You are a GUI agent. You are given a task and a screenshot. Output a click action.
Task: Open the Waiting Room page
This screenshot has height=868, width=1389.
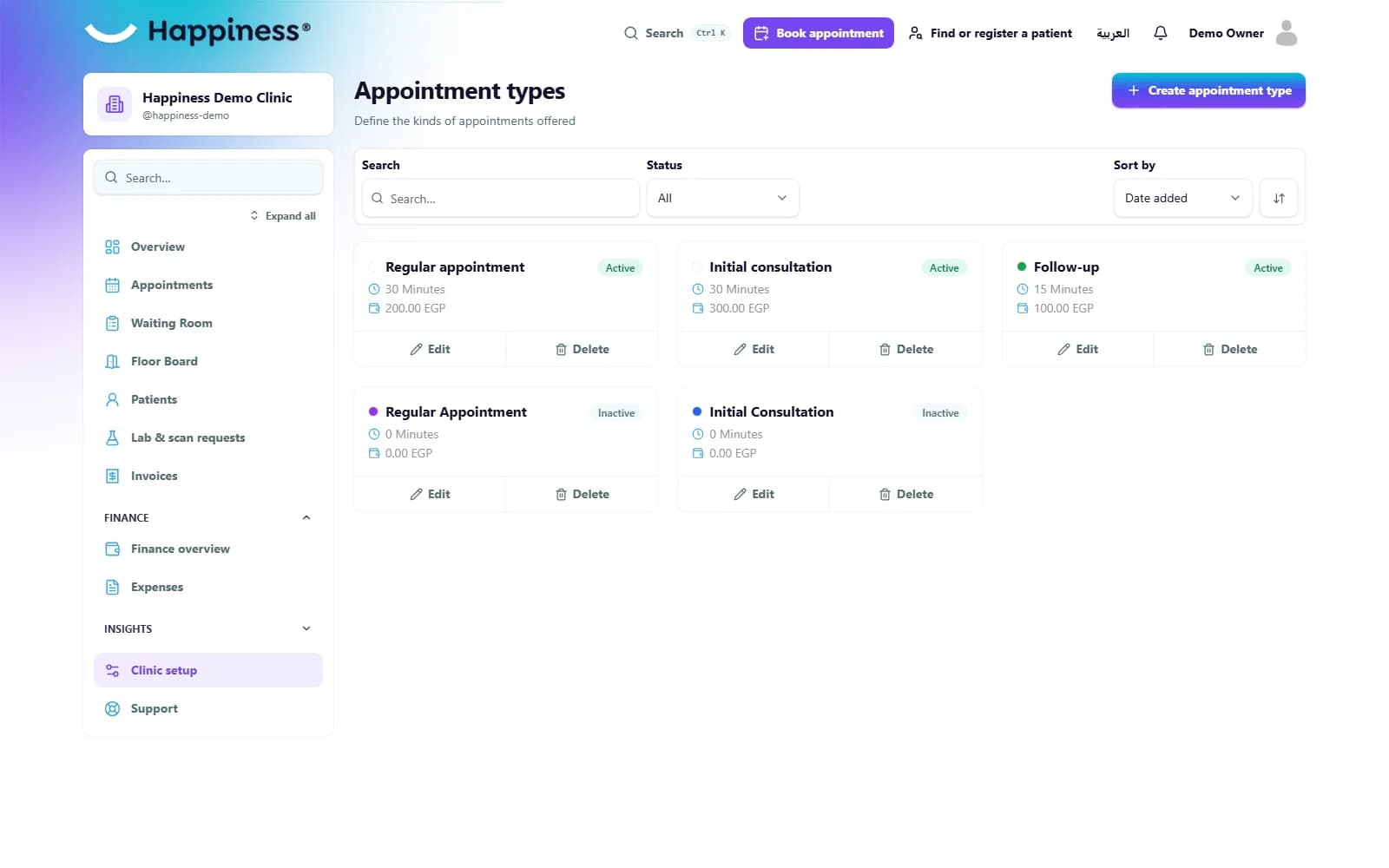208,323
